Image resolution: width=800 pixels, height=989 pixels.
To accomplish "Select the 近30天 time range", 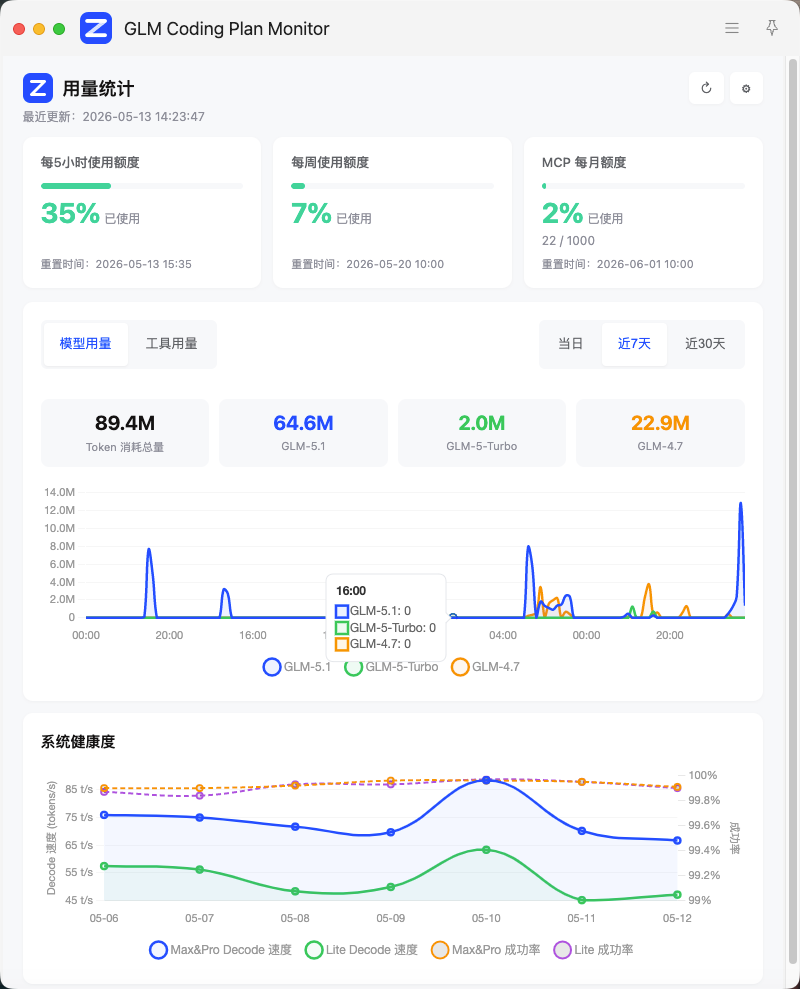I will 705,344.
